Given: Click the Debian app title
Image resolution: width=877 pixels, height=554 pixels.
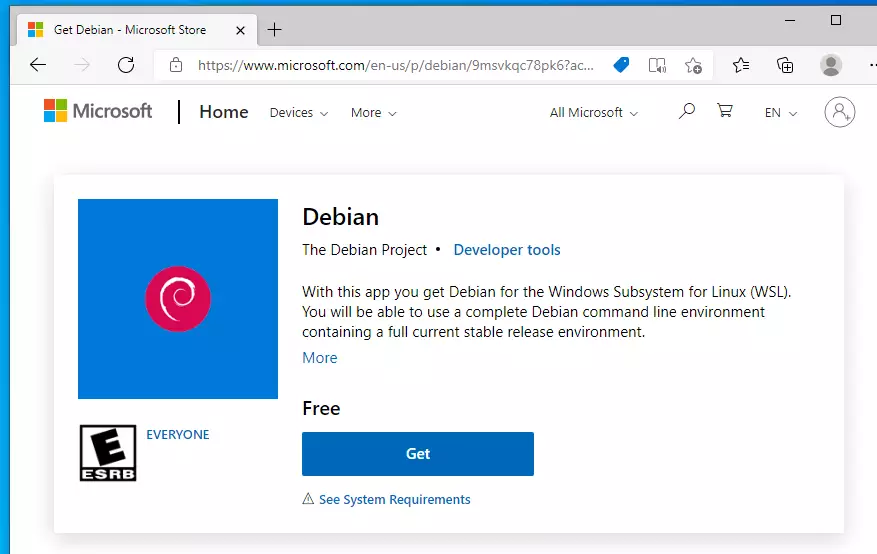Looking at the screenshot, I should pos(341,217).
